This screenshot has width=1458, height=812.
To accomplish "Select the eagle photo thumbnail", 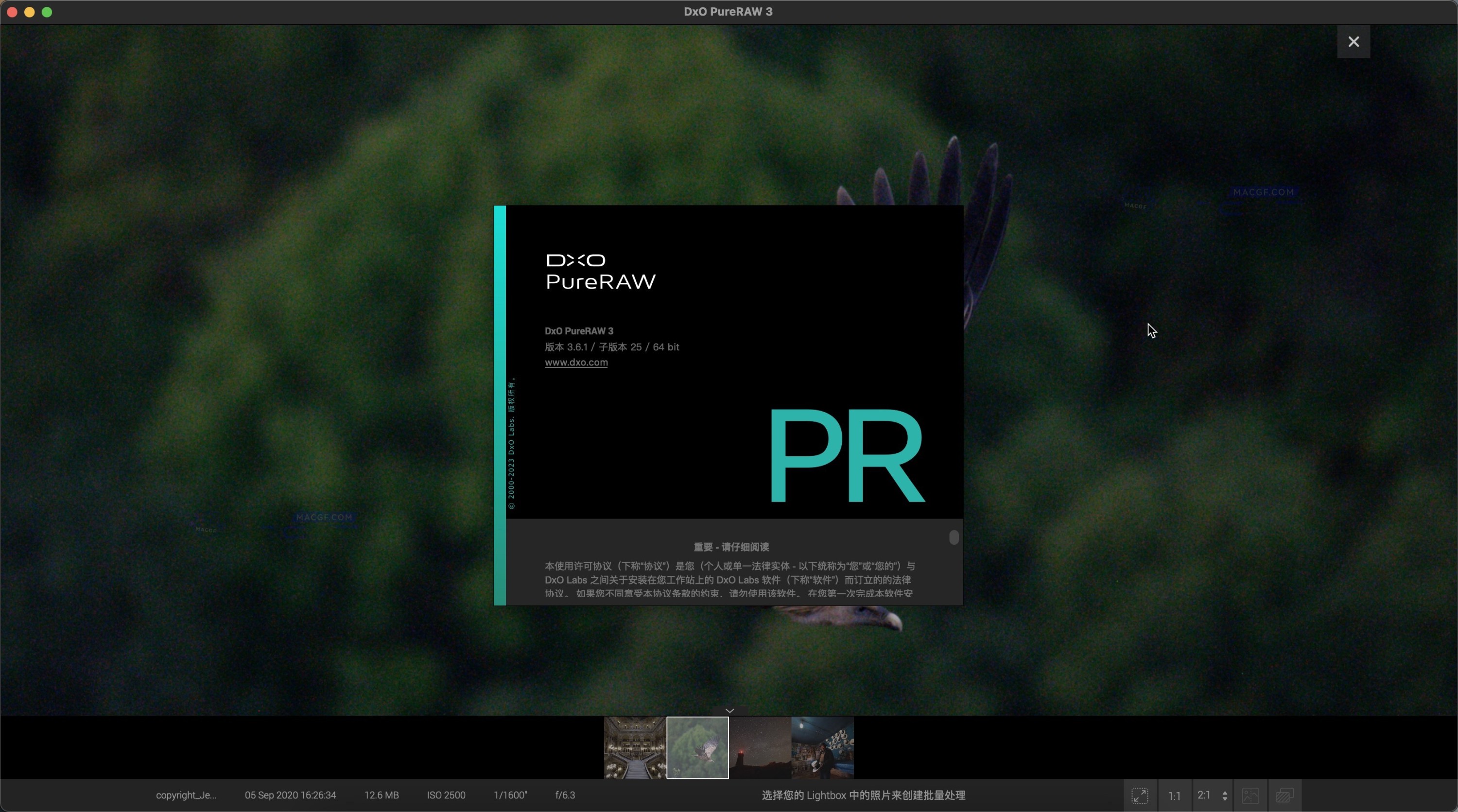I will coord(697,747).
